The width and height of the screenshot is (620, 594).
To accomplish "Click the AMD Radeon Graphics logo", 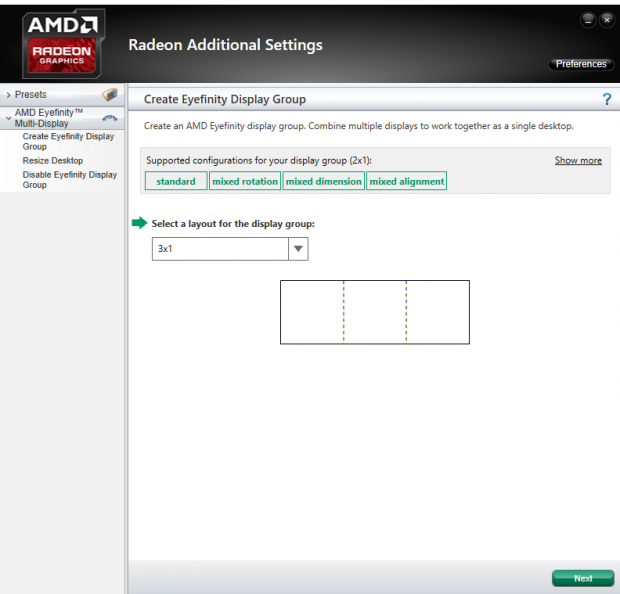I will coord(63,44).
